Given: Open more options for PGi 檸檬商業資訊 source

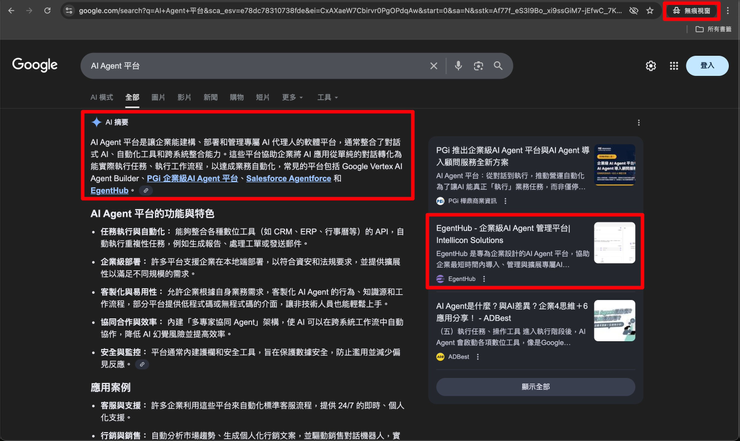Looking at the screenshot, I should pos(505,201).
